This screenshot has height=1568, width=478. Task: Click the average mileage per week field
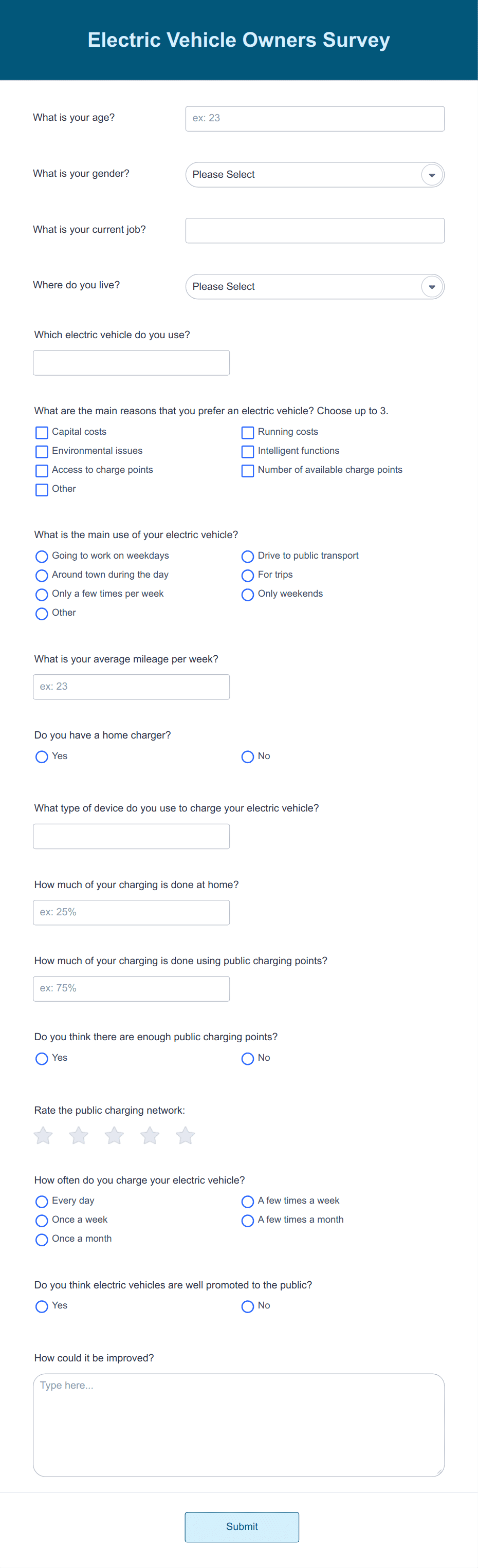[132, 687]
